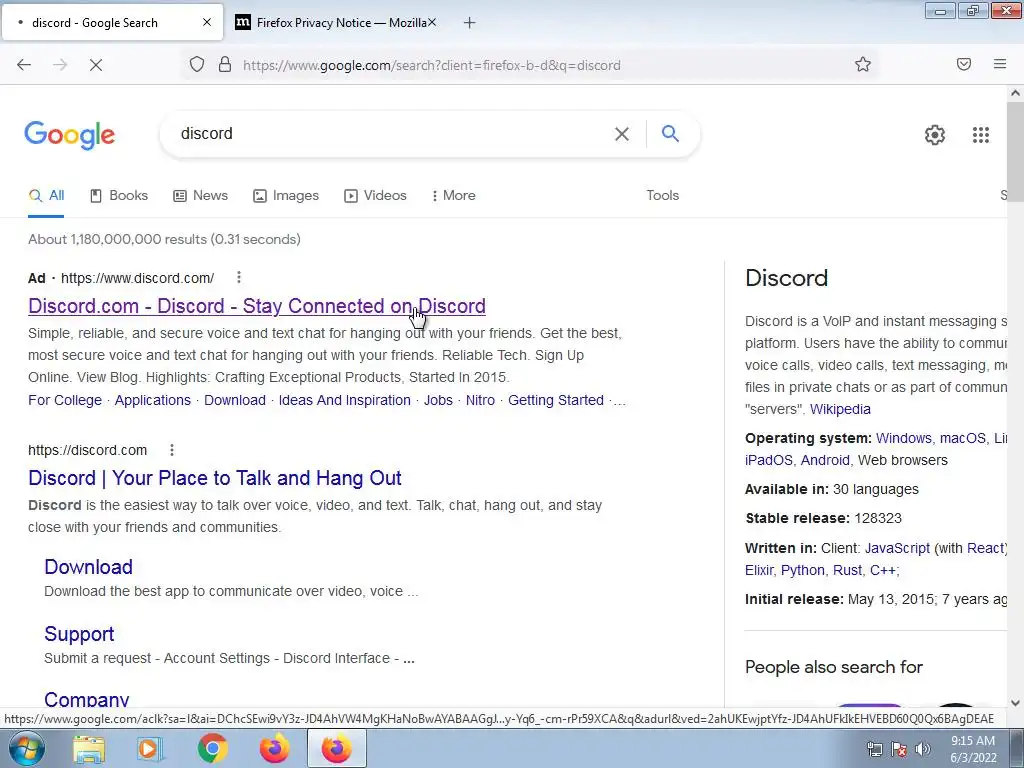Open the Windows operating system link
1024x768 pixels.
pos(904,438)
